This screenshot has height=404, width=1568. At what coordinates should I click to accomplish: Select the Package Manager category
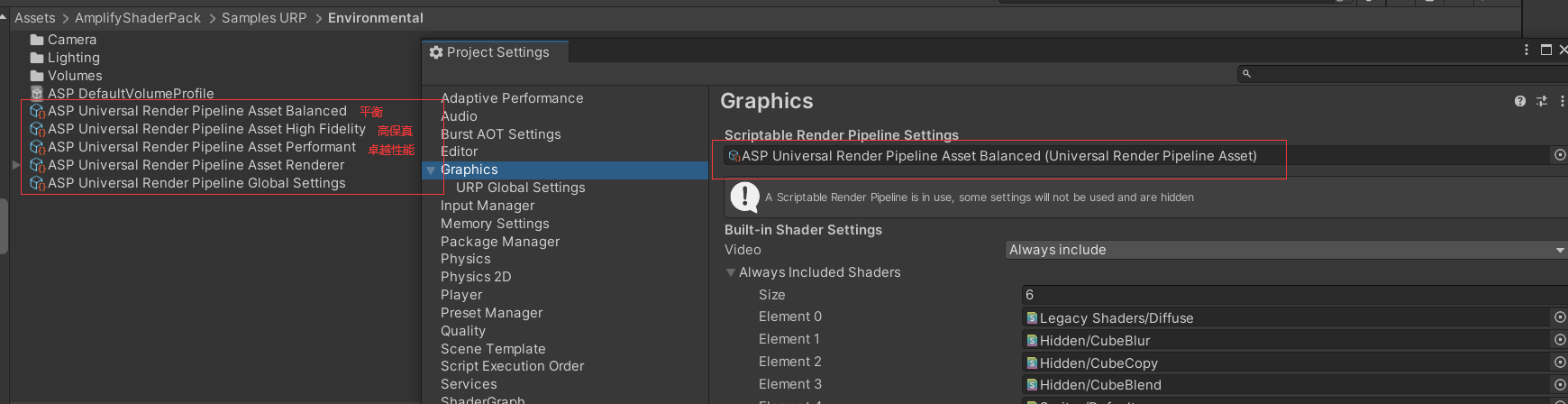[500, 242]
